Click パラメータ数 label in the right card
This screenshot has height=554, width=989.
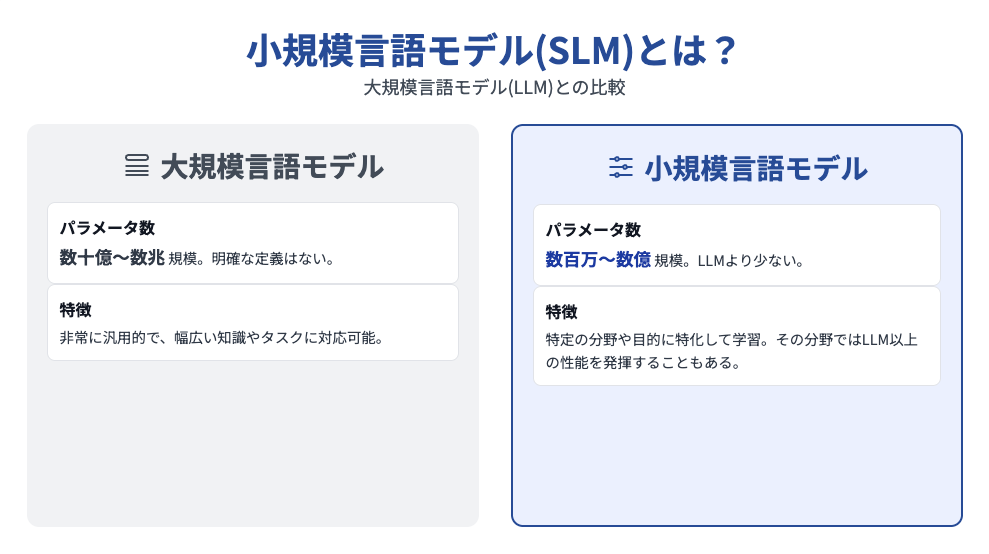click(x=593, y=230)
